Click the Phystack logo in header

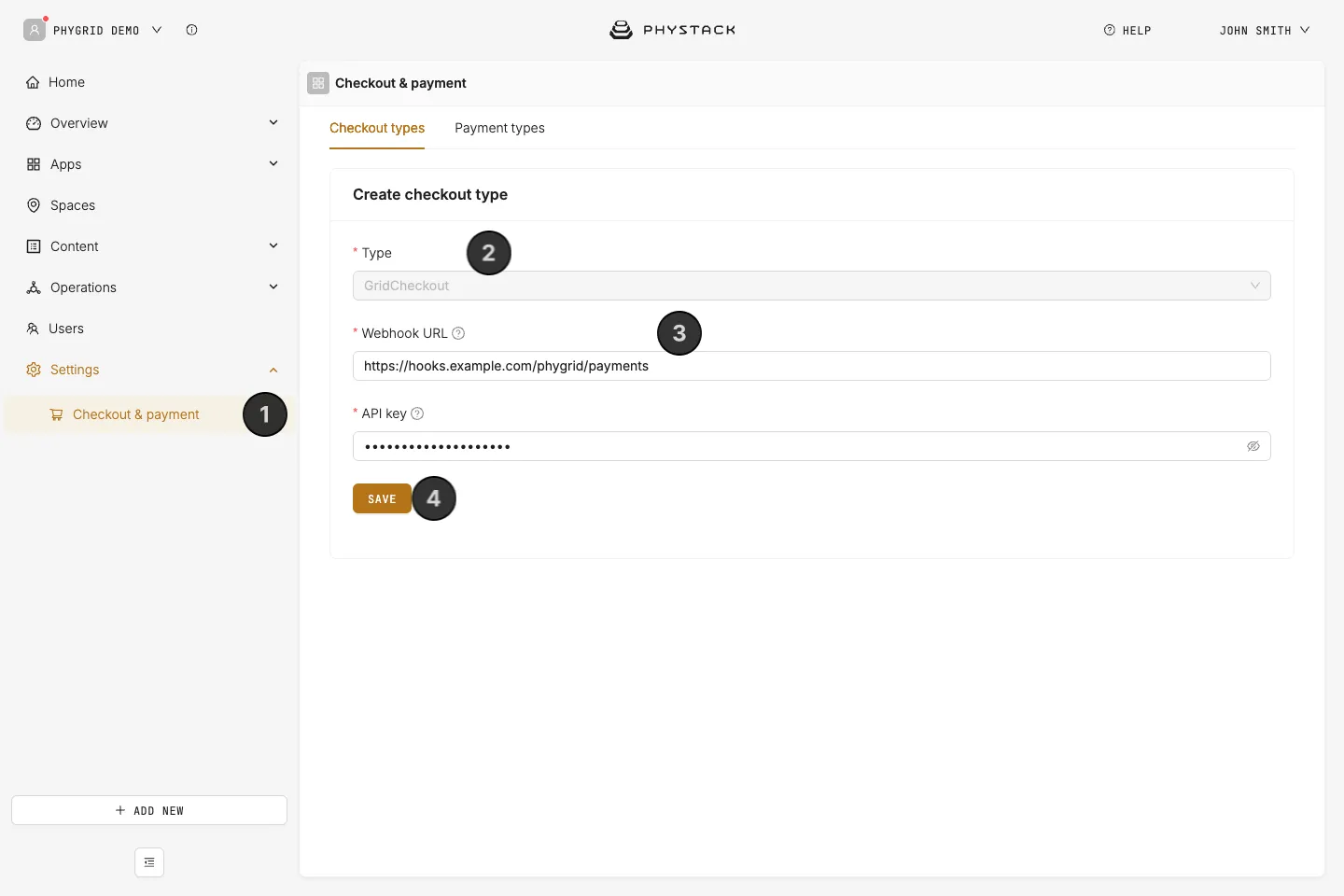click(672, 30)
